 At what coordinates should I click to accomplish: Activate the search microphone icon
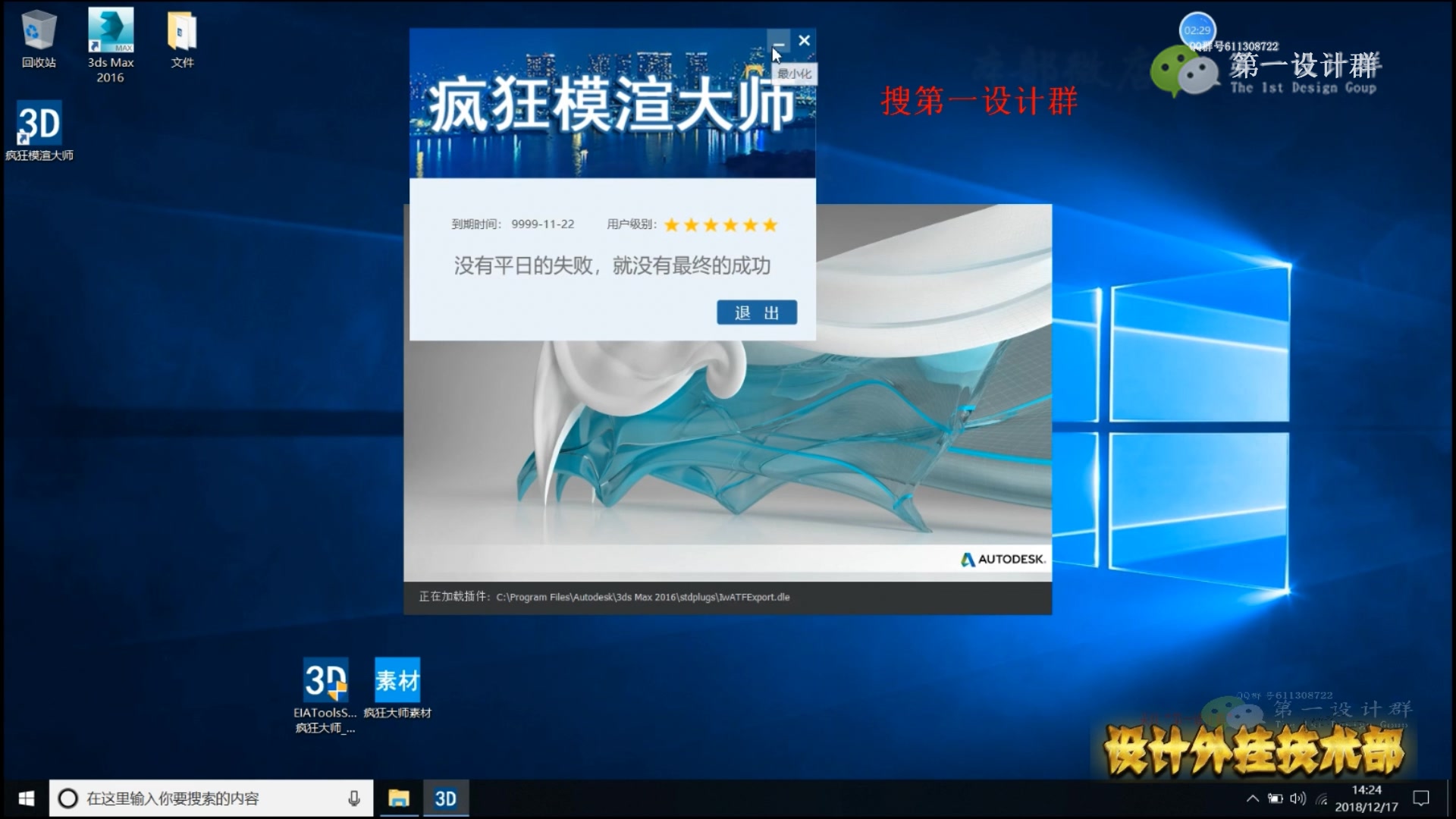click(x=353, y=799)
